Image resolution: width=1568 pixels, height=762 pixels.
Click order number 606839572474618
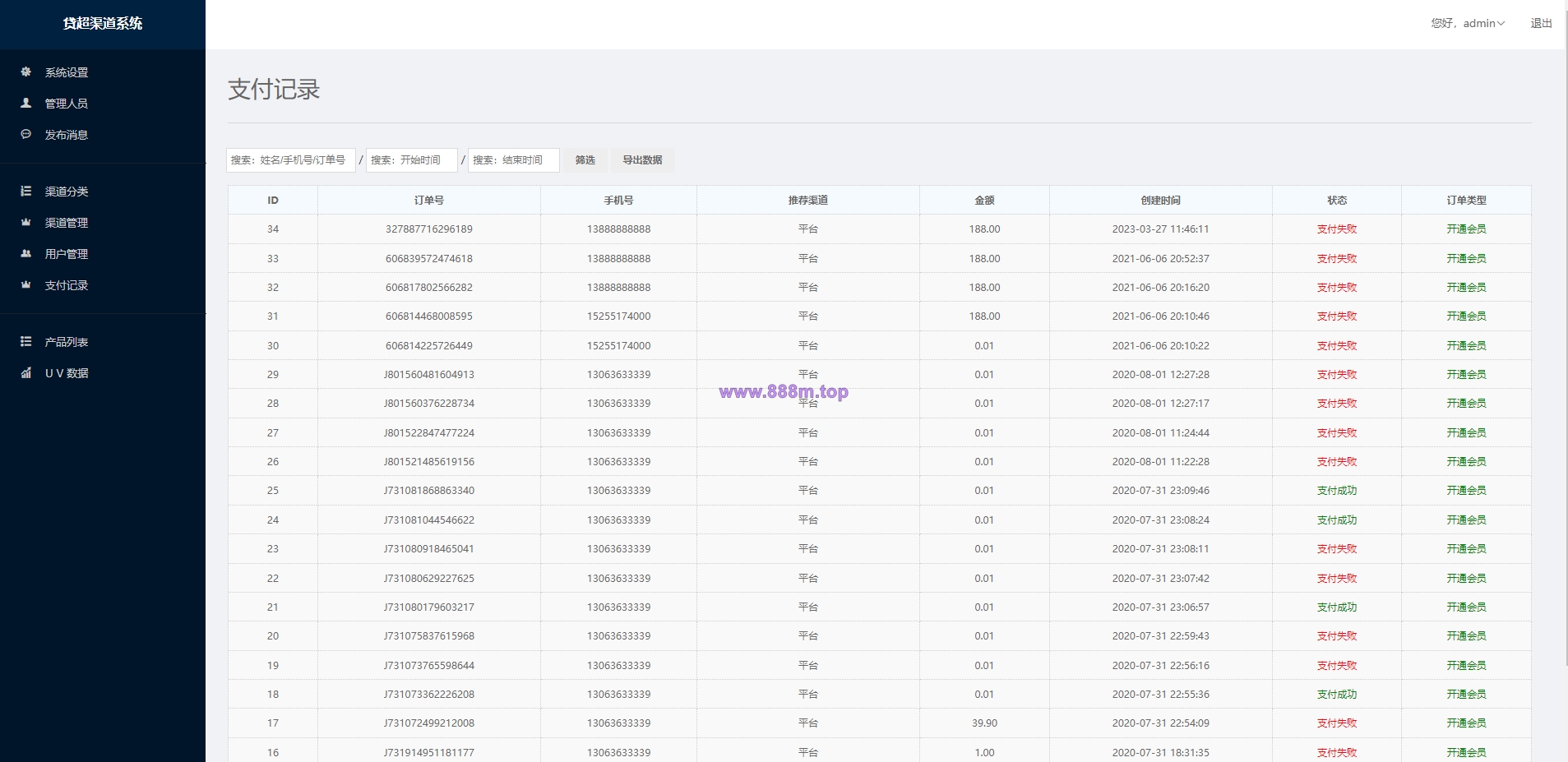[429, 258]
